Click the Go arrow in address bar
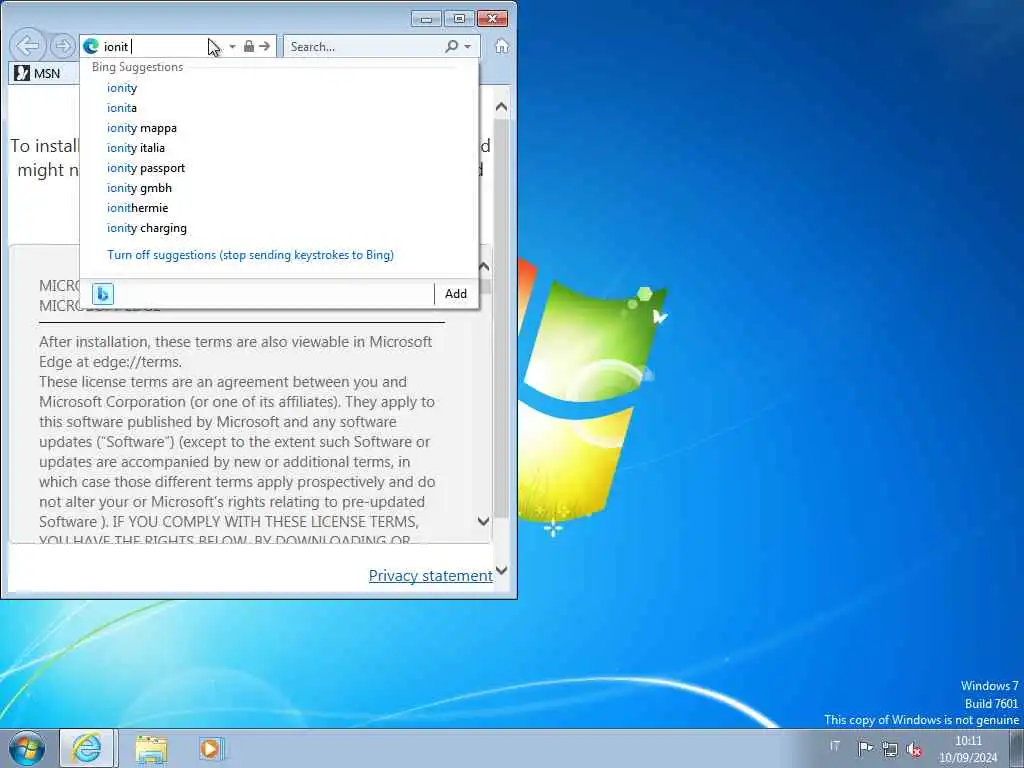 tap(264, 46)
